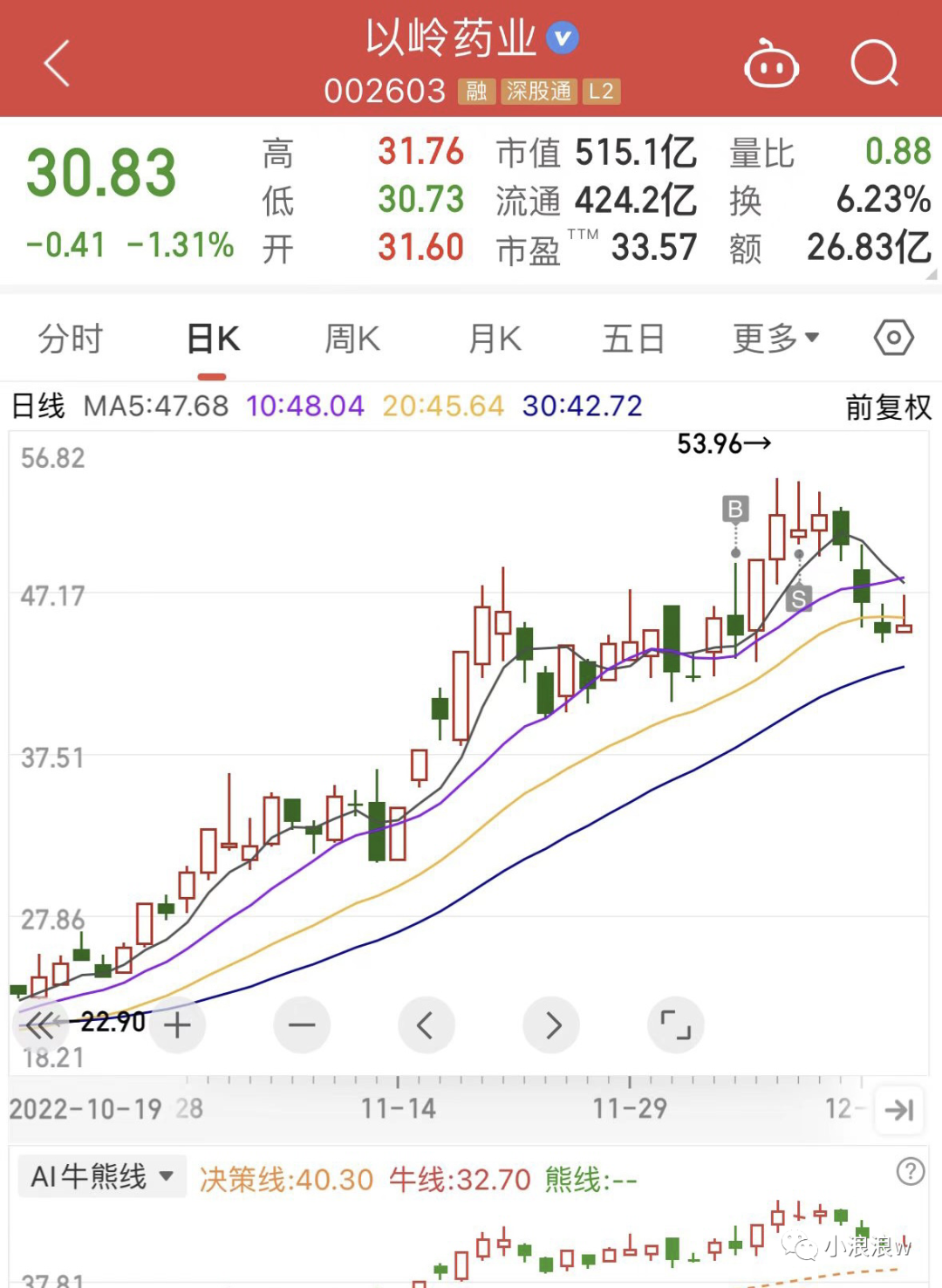942x1288 pixels.
Task: Tap float value 424.2亿
Action: pos(637,201)
